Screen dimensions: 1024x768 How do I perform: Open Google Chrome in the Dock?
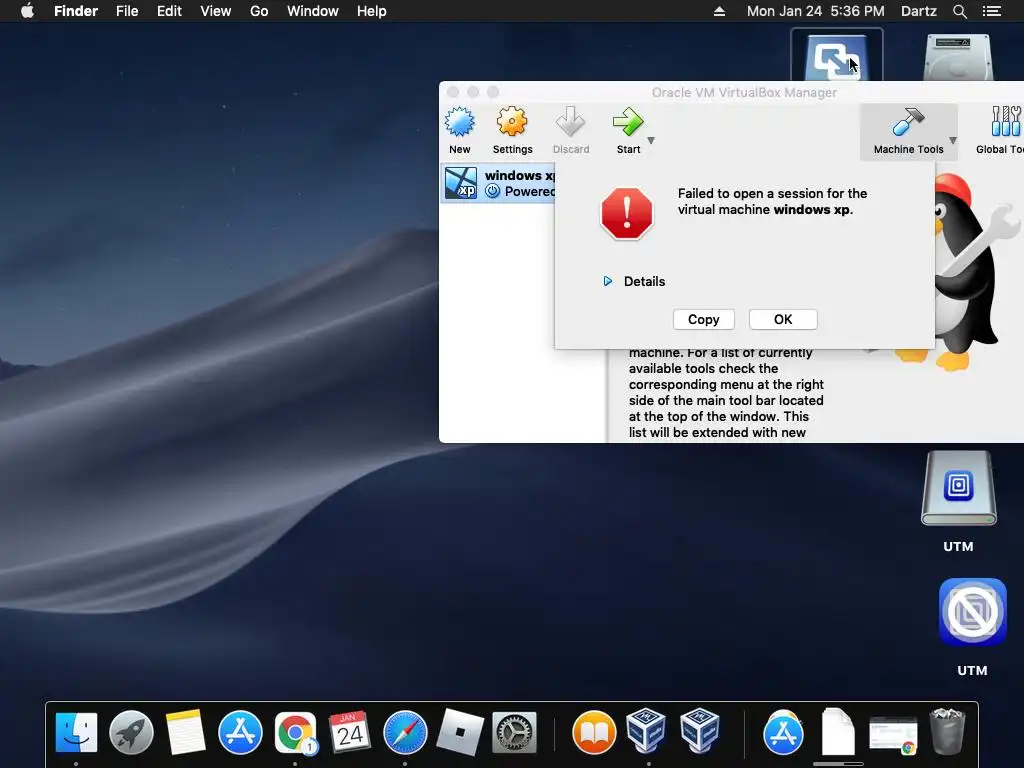[295, 732]
